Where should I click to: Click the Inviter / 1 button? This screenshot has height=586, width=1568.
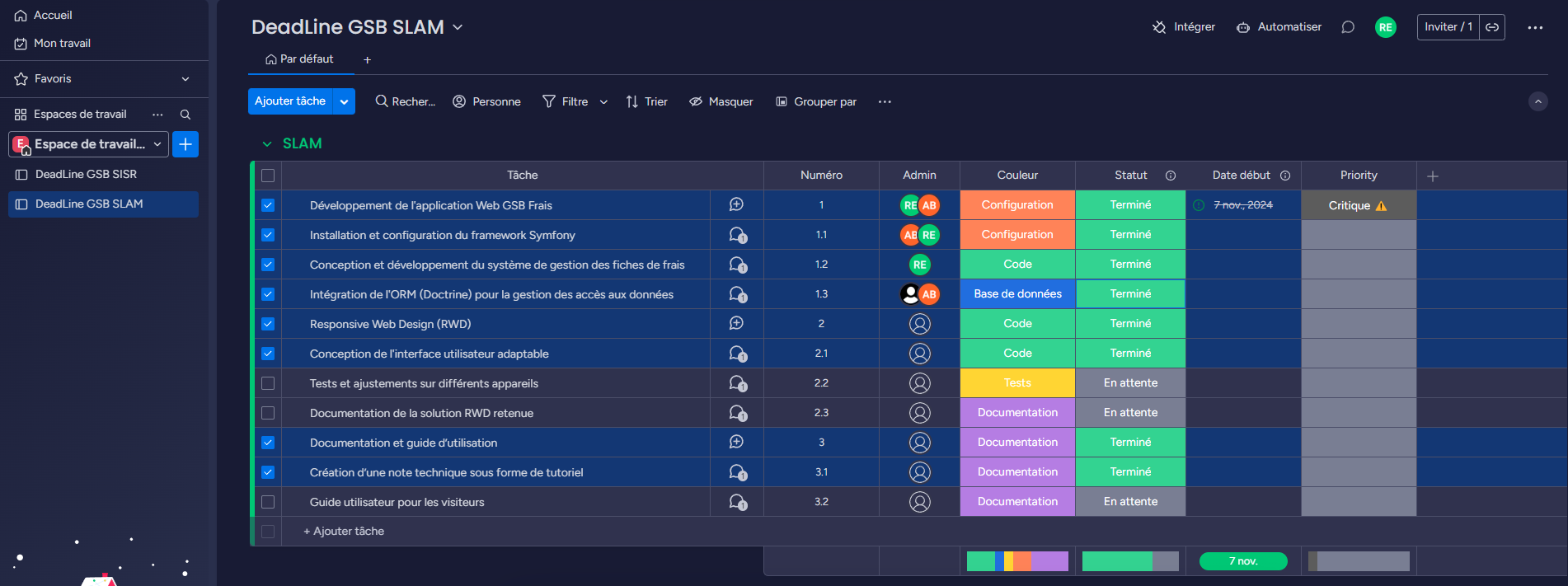pyautogui.click(x=1448, y=27)
